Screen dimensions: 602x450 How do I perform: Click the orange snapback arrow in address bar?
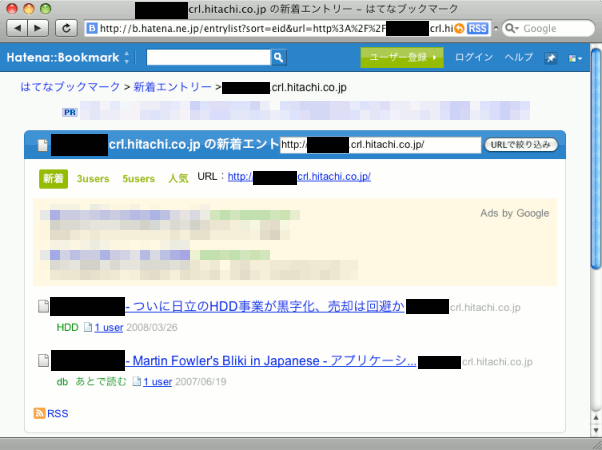coord(459,28)
